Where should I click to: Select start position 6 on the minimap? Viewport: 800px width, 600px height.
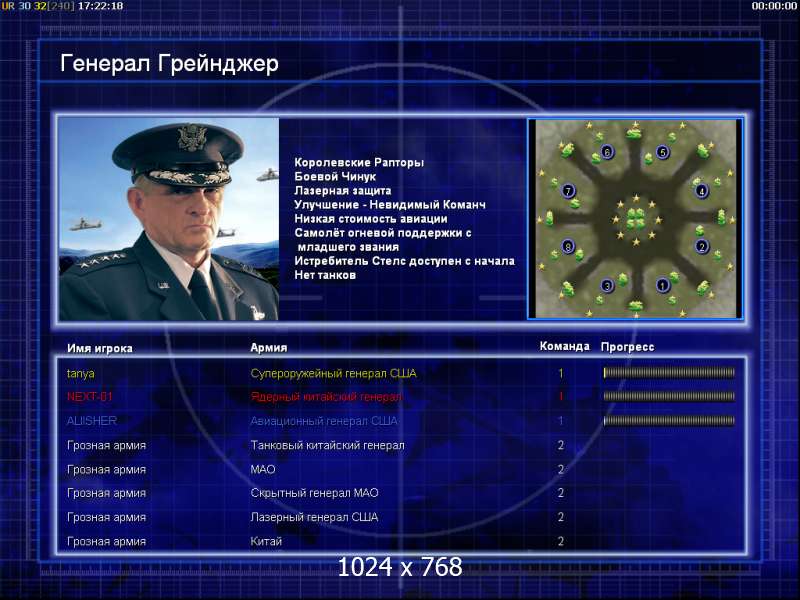(x=607, y=152)
